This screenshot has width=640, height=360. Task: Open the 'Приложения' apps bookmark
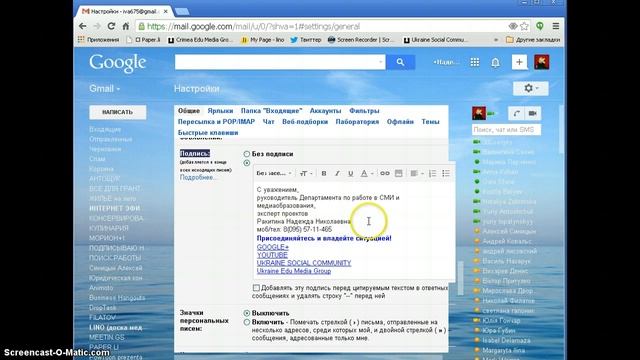pyautogui.click(x=98, y=40)
